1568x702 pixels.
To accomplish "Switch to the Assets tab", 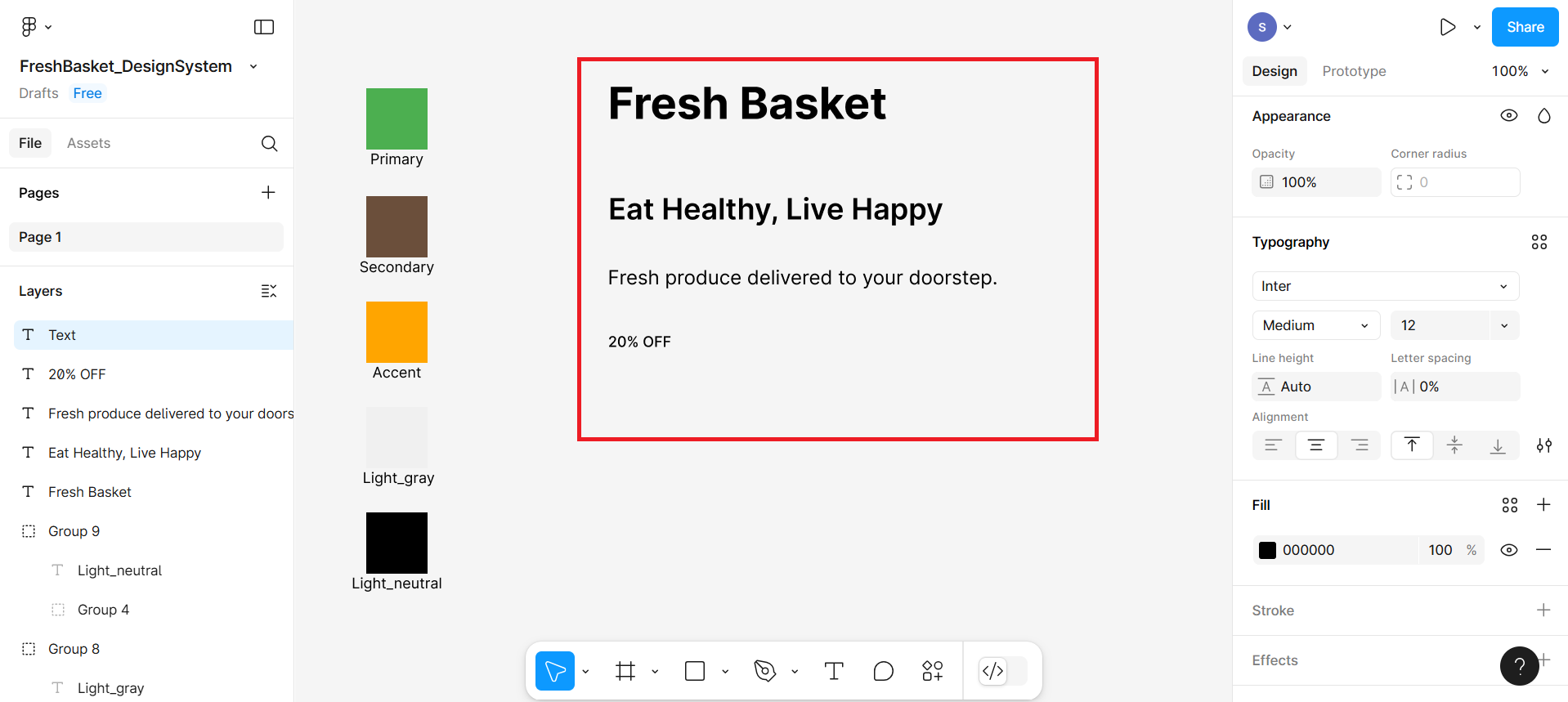I will (x=88, y=143).
